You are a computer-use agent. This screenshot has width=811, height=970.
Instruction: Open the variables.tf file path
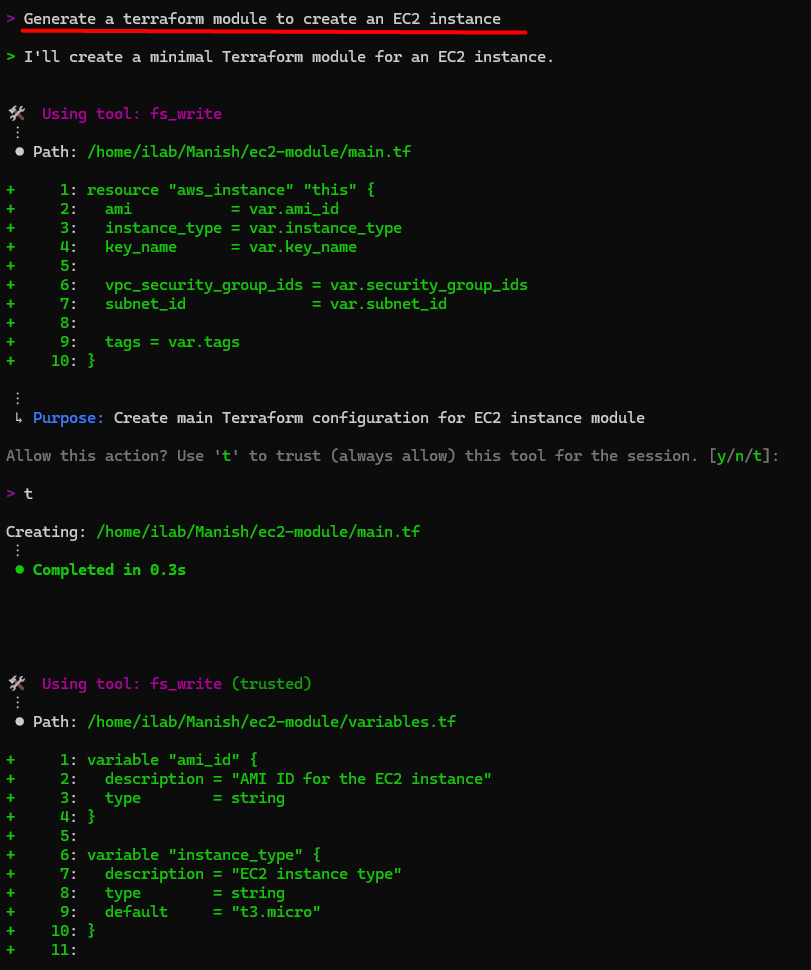pyautogui.click(x=271, y=722)
